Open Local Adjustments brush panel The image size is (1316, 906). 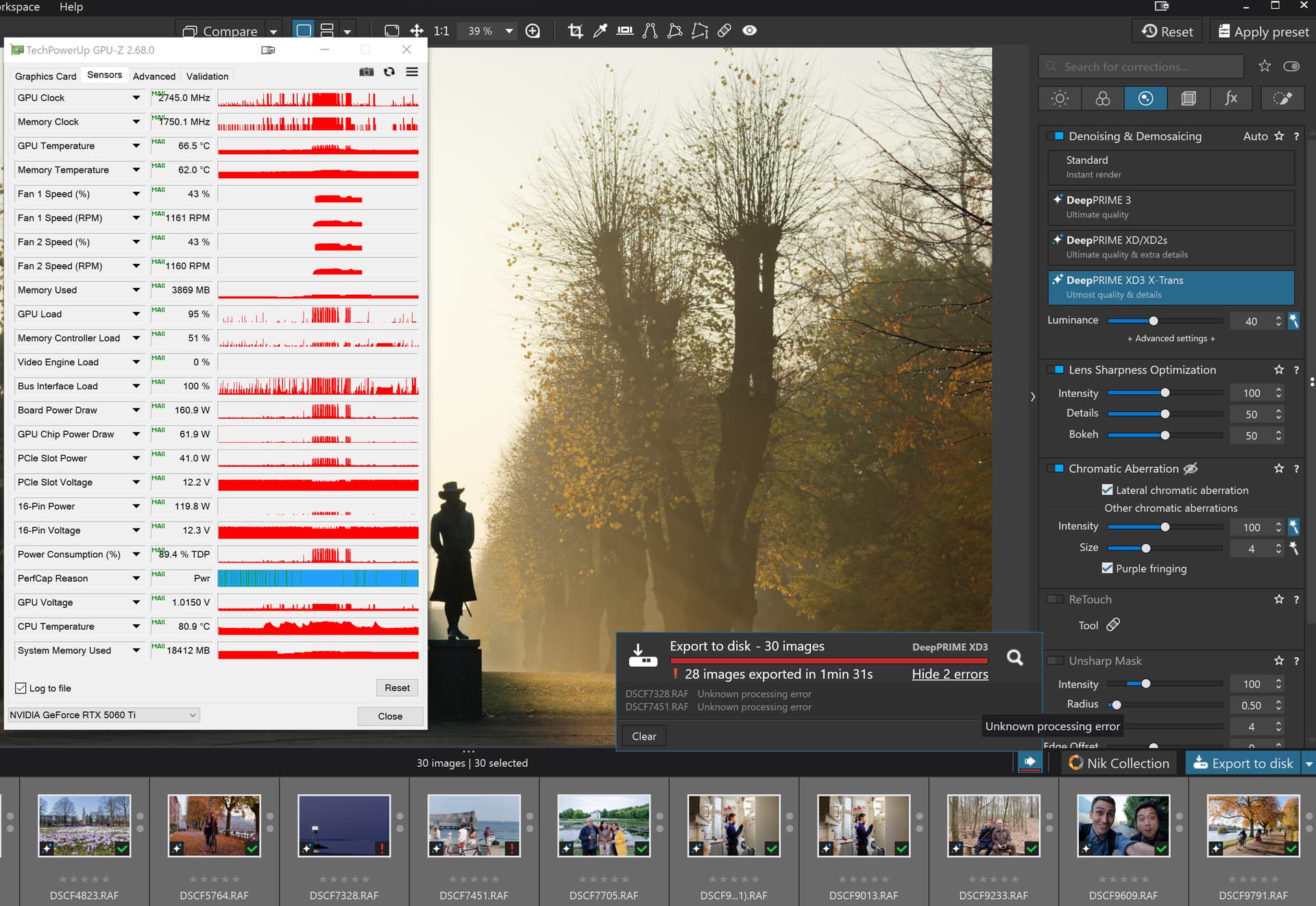tap(1282, 99)
